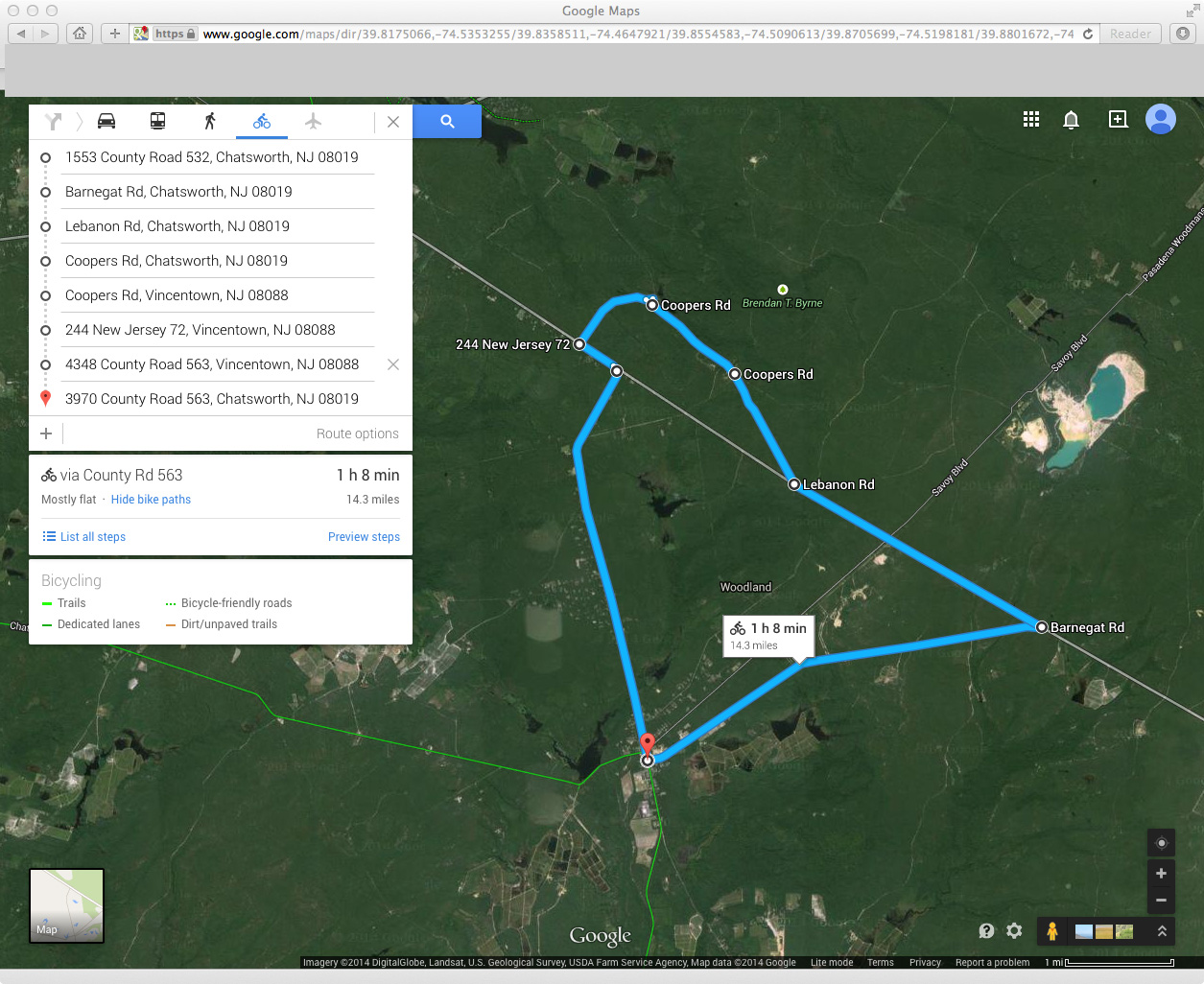Select the flights travel mode icon
1204x984 pixels.
coord(313,121)
